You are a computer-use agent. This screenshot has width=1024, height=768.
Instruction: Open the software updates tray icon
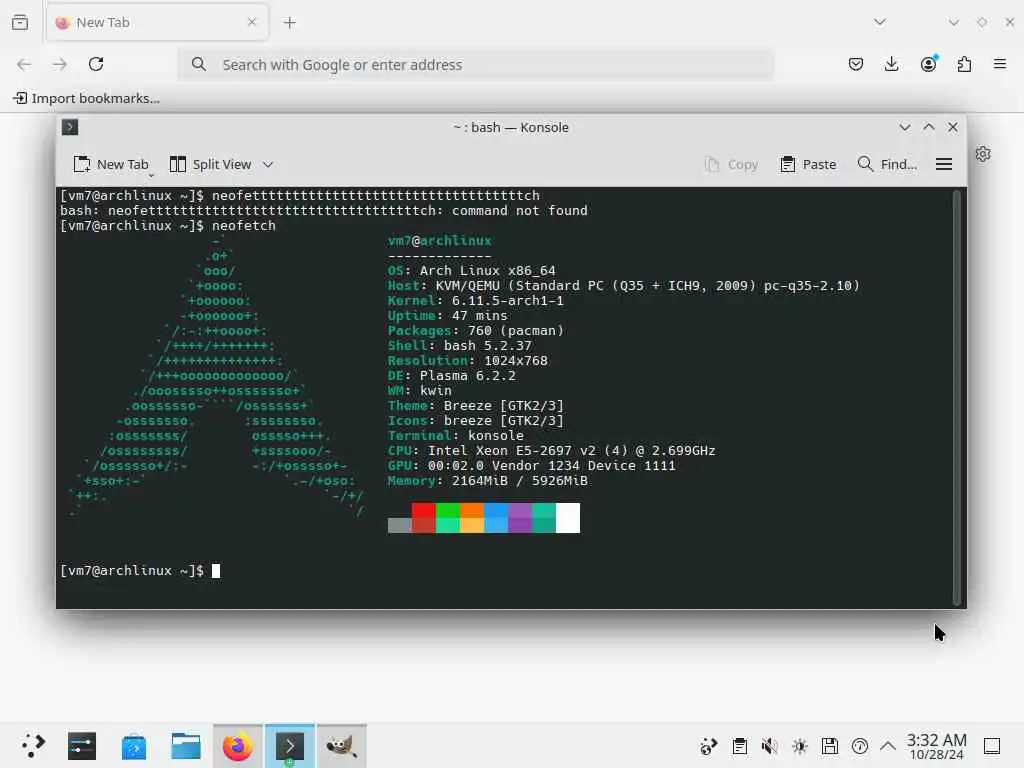pos(709,746)
